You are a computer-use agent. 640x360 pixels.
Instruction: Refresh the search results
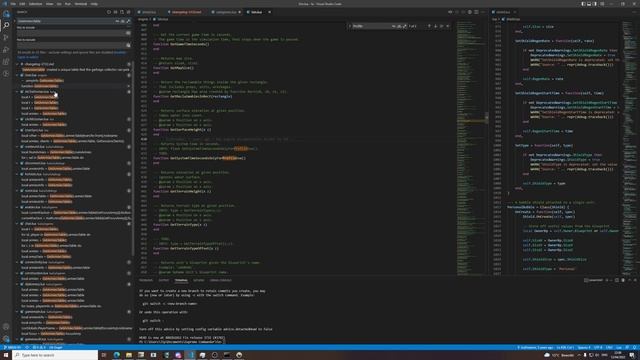[x=109, y=12]
